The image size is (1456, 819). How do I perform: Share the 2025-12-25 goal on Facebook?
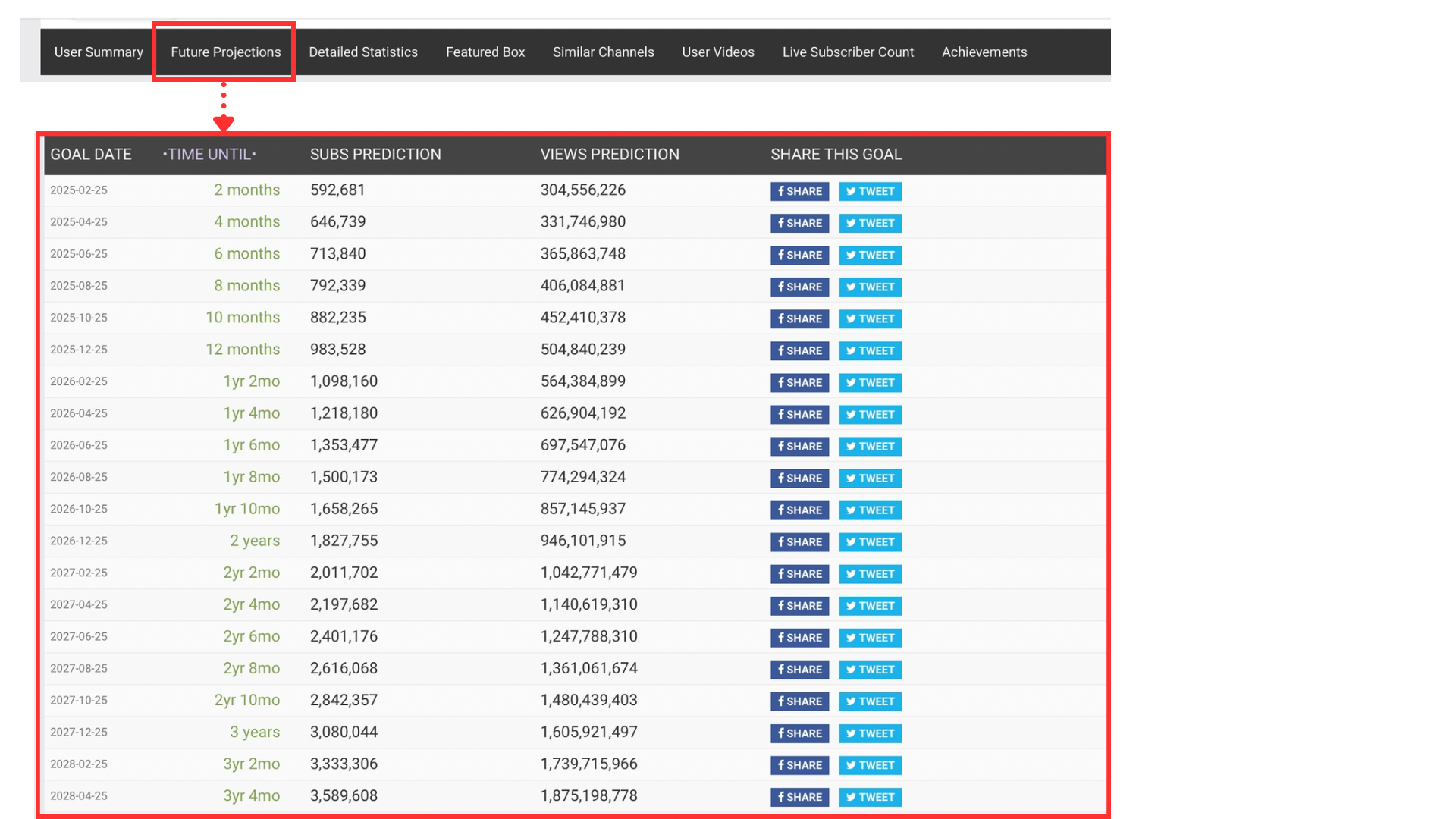click(x=799, y=350)
